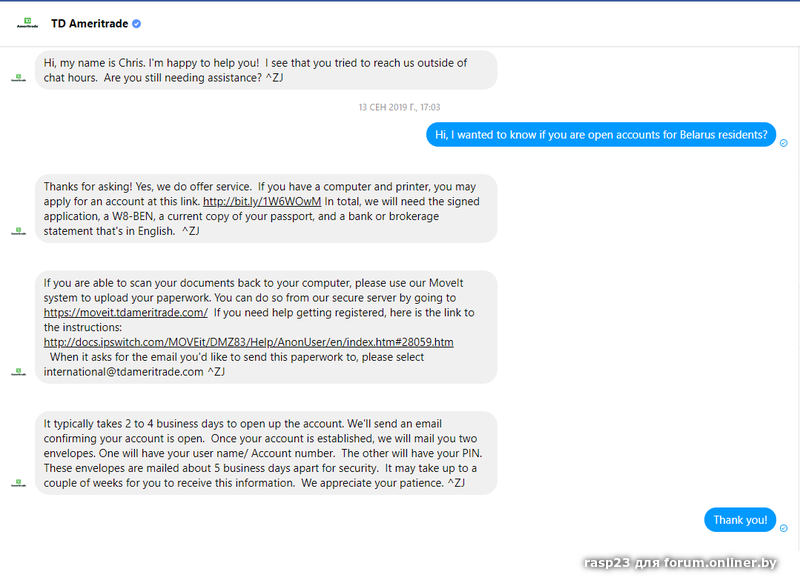Click the international@tdameritrade.com email text
This screenshot has width=800, height=586.
[123, 372]
